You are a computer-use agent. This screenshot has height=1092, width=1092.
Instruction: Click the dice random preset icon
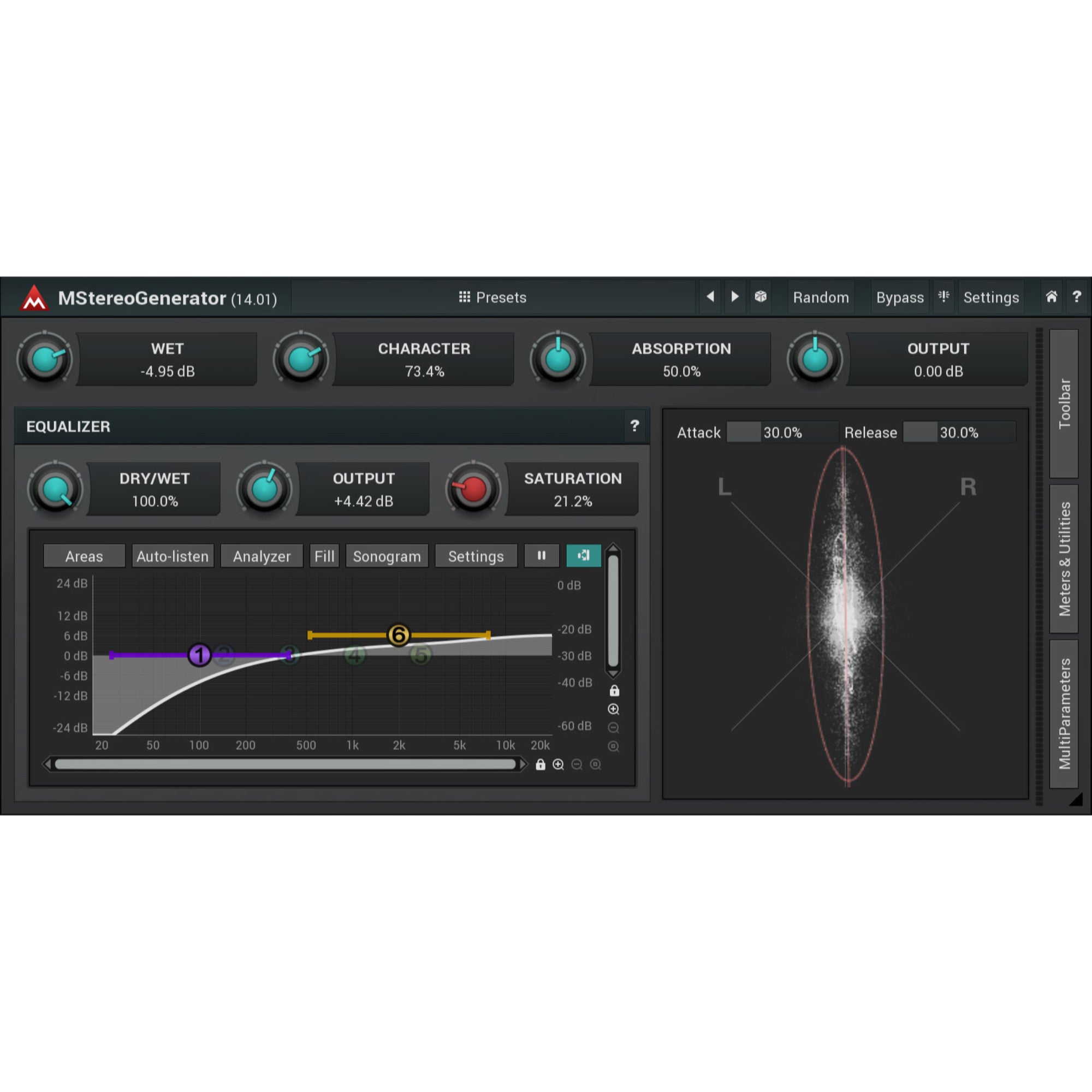pyautogui.click(x=761, y=296)
